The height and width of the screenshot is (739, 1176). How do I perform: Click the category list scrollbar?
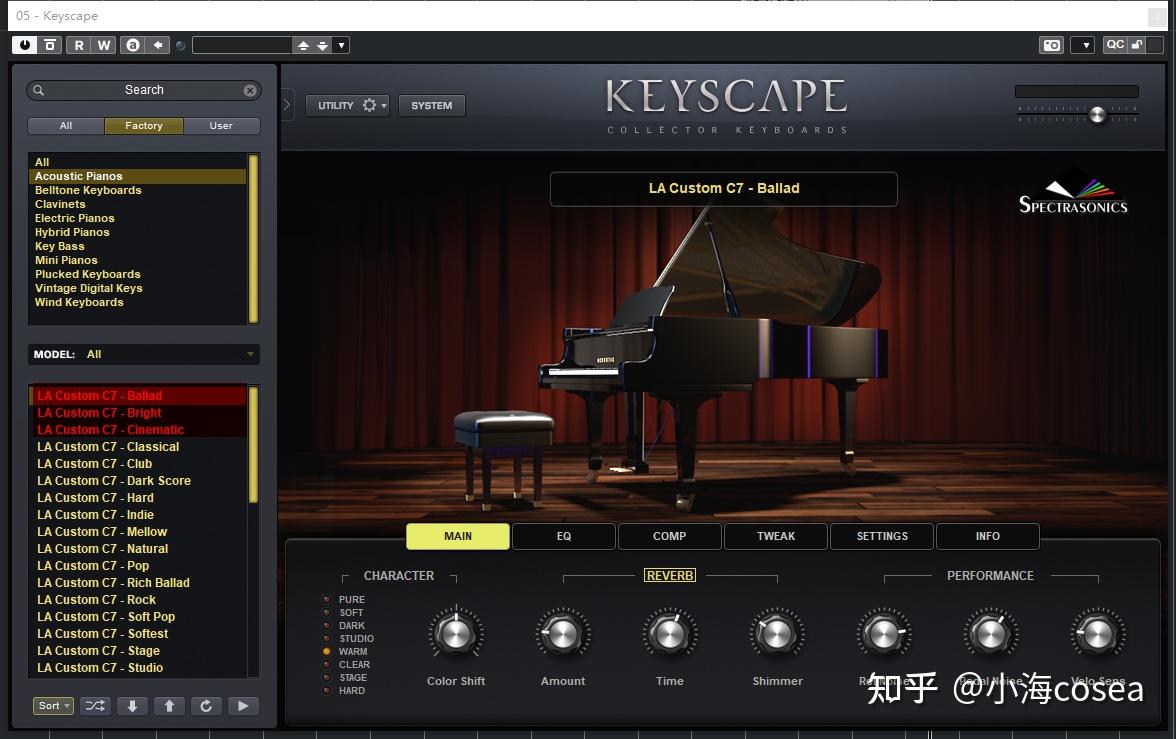coord(254,239)
